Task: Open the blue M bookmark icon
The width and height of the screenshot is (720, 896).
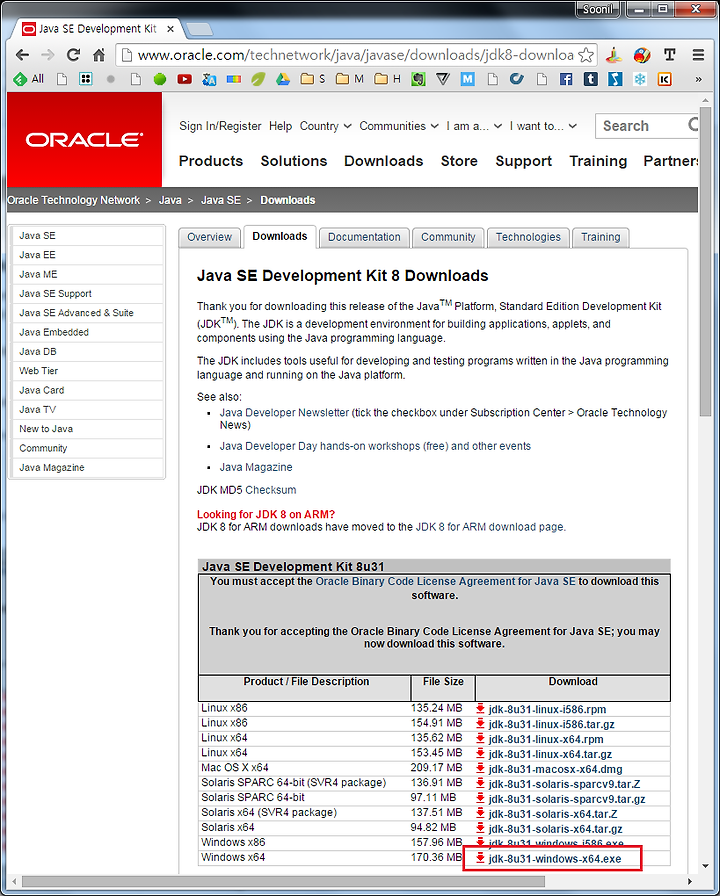Action: [x=467, y=79]
